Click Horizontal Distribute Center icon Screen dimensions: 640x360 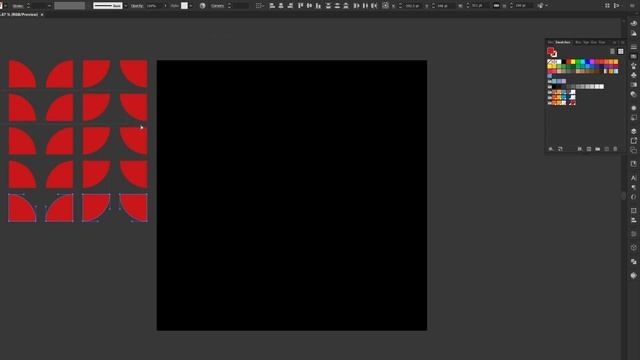tap(365, 6)
